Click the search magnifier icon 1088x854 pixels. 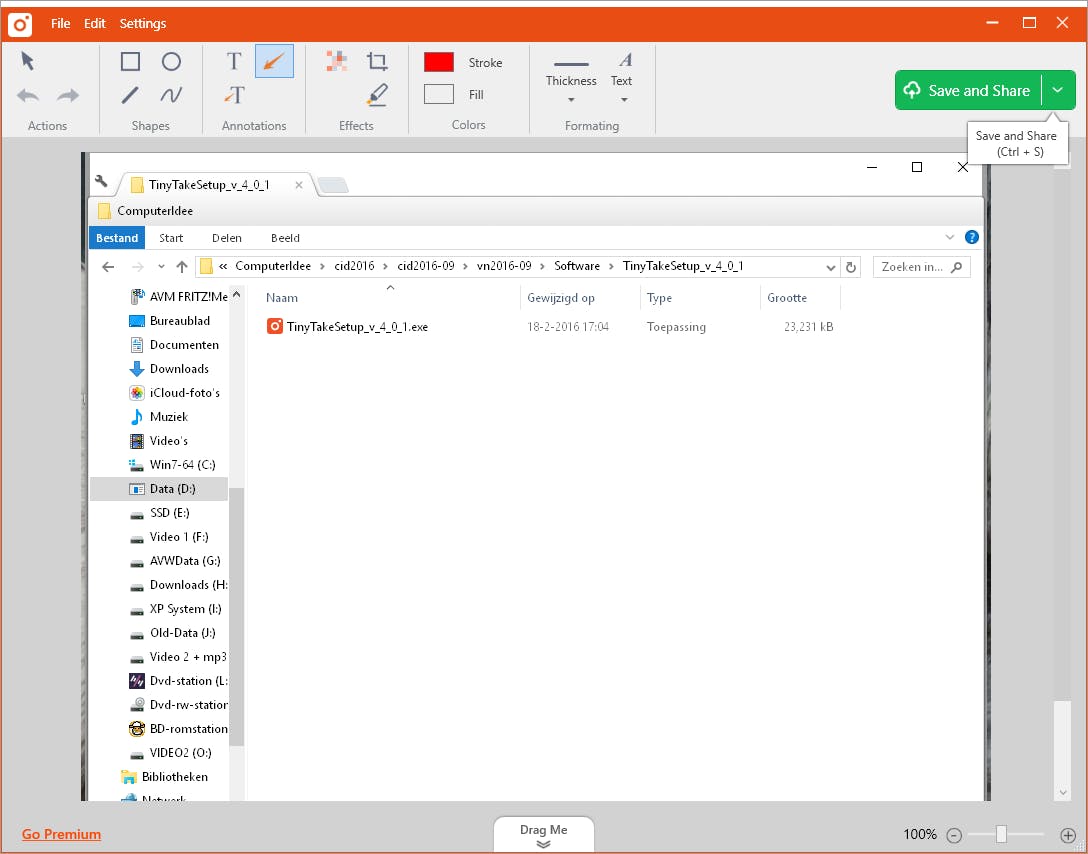pos(957,266)
